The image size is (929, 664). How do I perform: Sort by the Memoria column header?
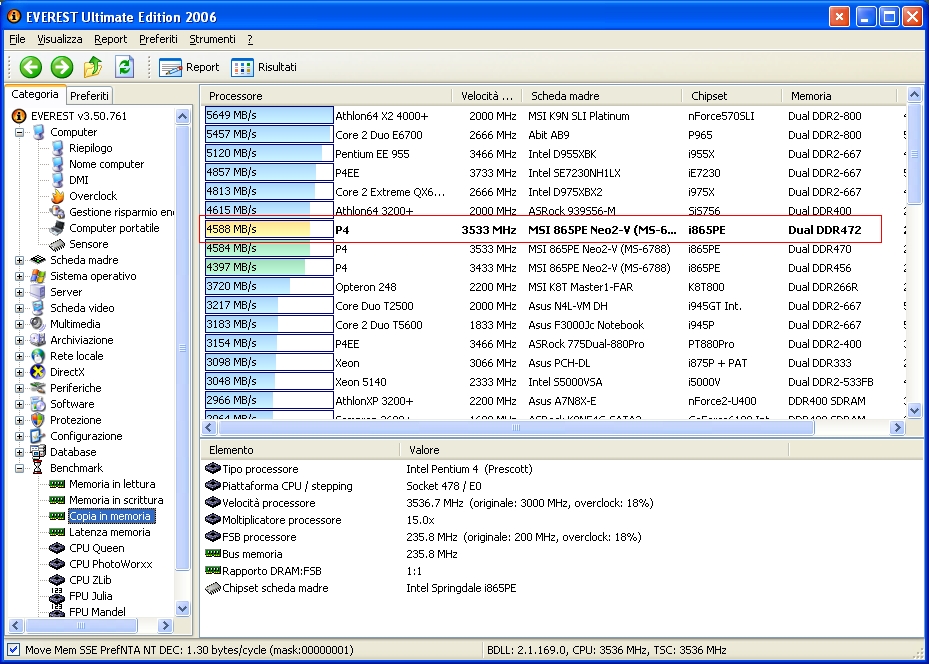[x=840, y=96]
